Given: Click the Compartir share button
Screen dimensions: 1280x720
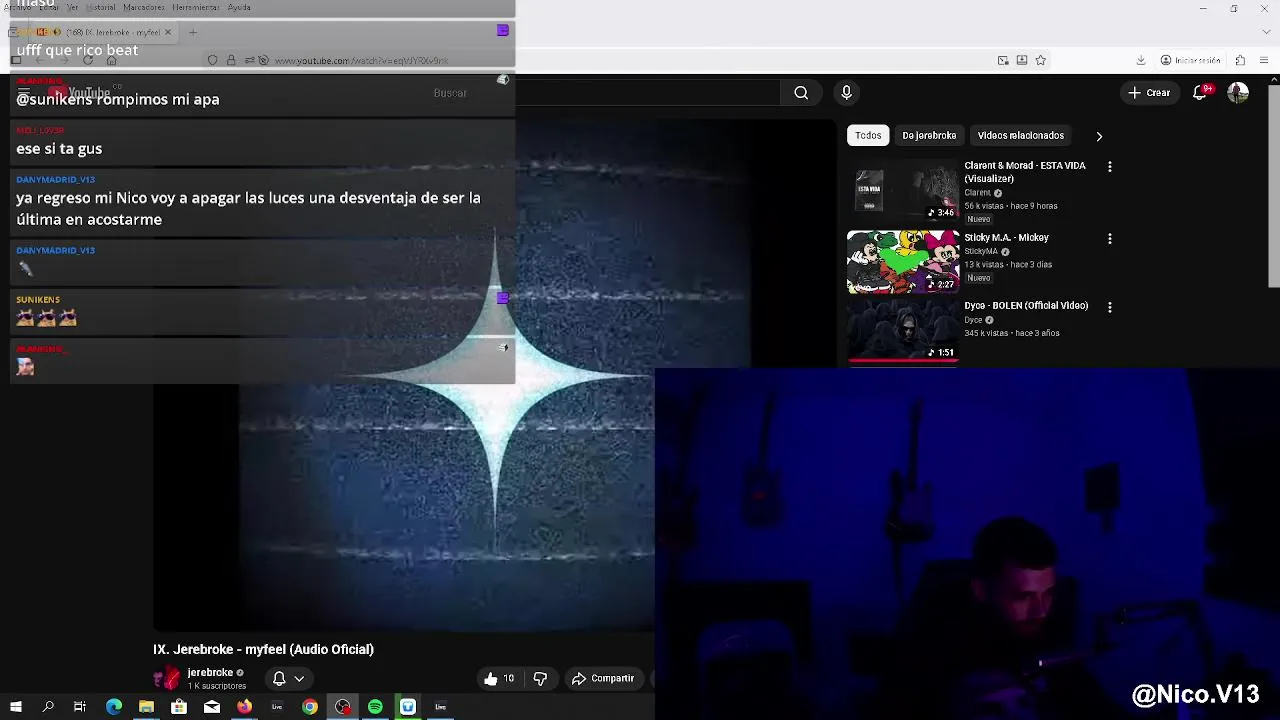Looking at the screenshot, I should point(603,678).
